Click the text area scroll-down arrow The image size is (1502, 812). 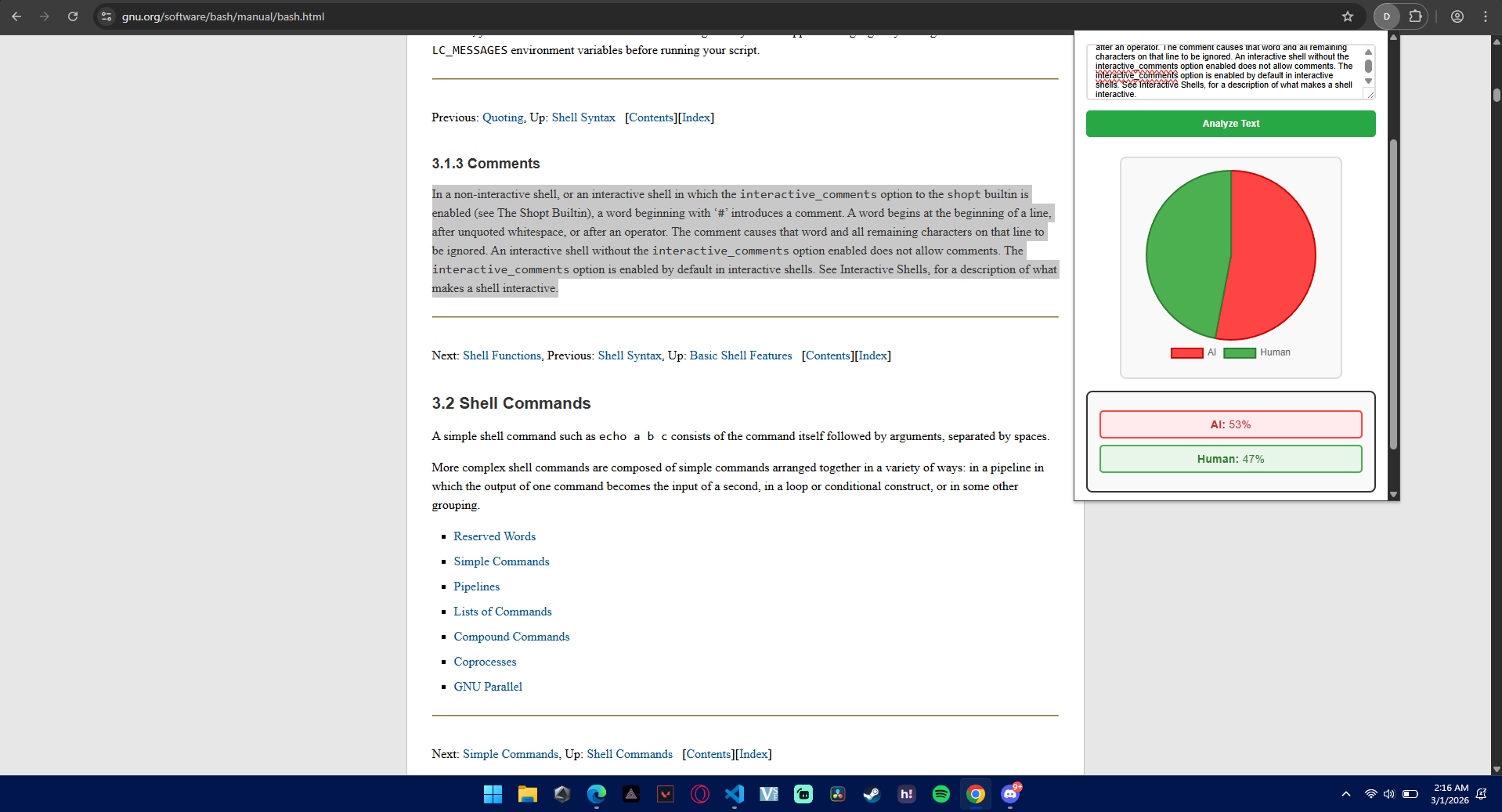click(1368, 81)
